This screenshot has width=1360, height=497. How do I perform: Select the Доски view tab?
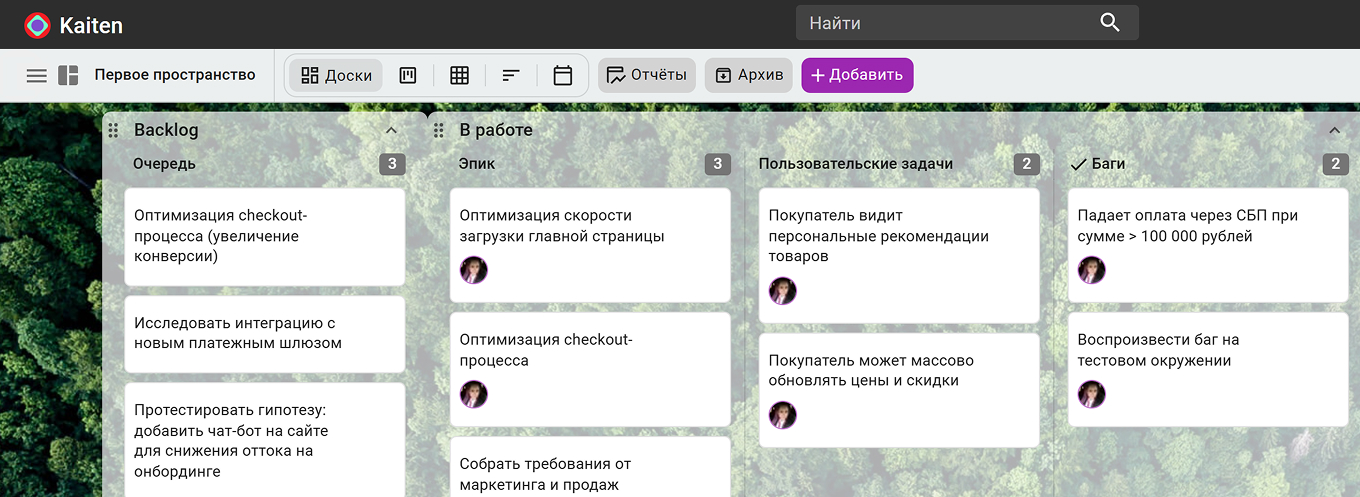[x=336, y=75]
